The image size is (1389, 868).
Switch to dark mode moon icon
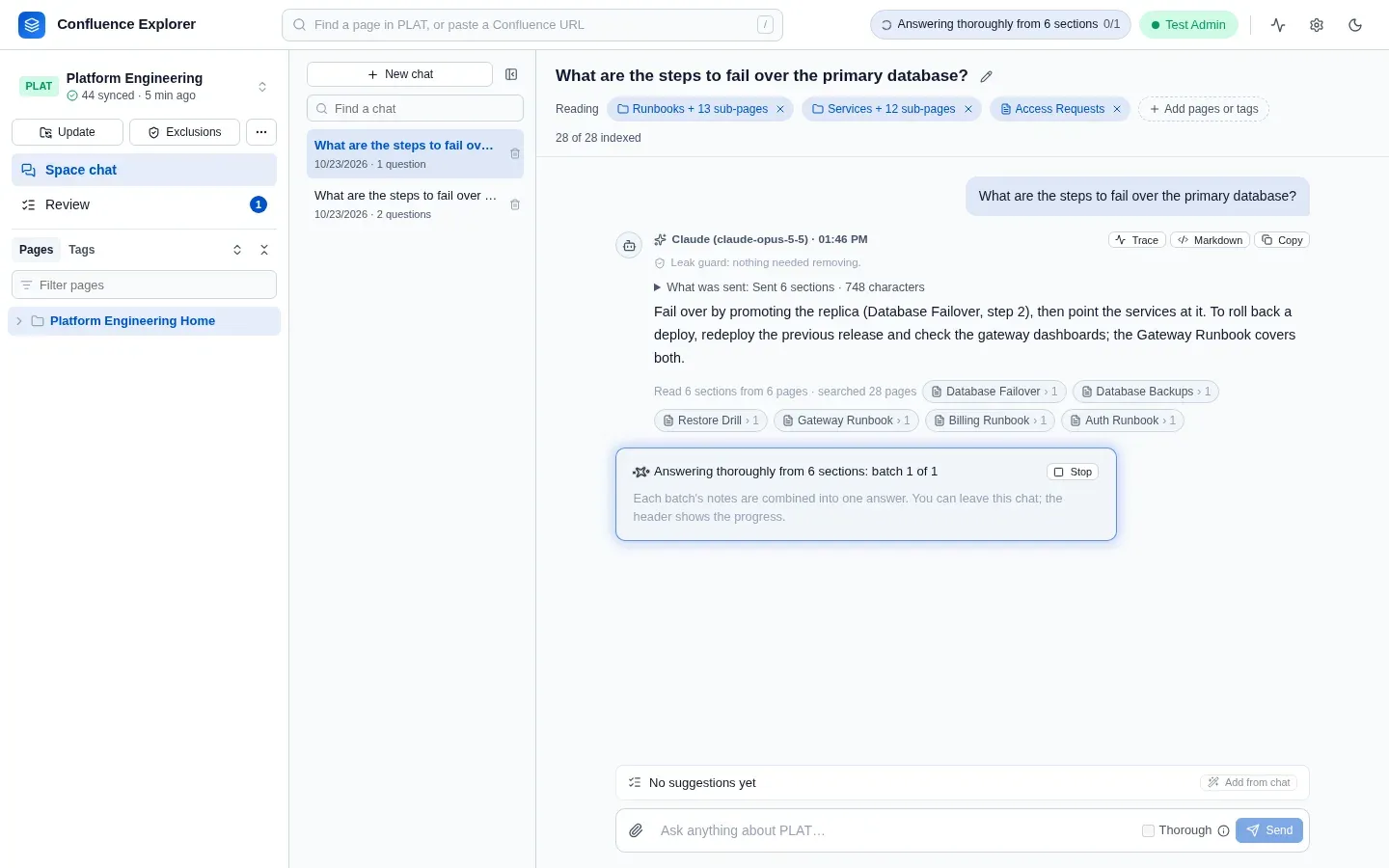point(1355,25)
